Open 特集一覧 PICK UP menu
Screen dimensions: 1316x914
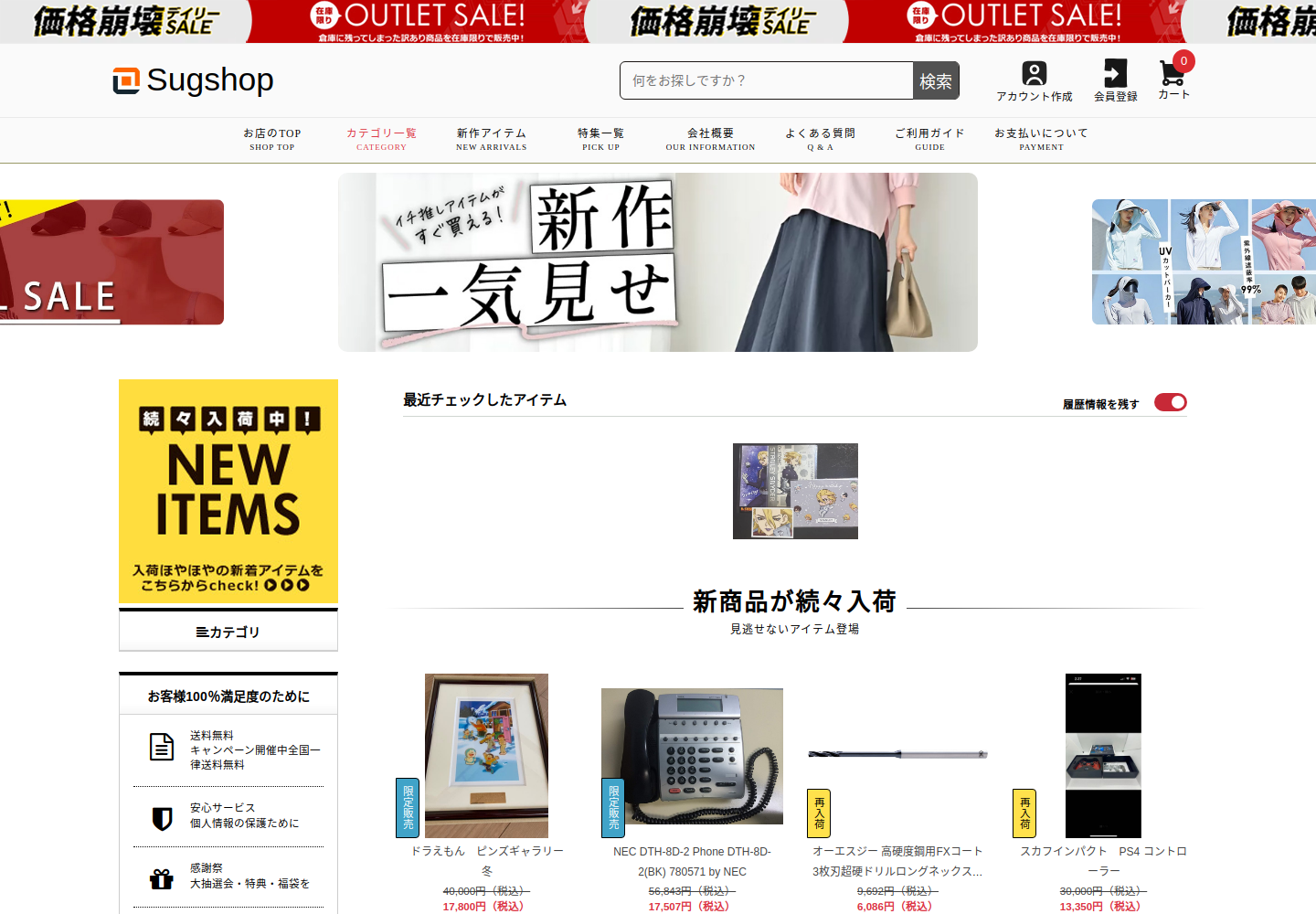tap(600, 139)
